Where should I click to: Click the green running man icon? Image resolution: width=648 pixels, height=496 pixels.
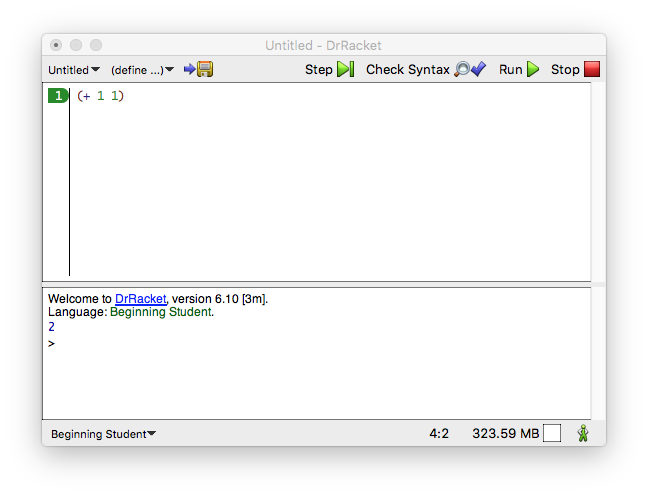[582, 433]
